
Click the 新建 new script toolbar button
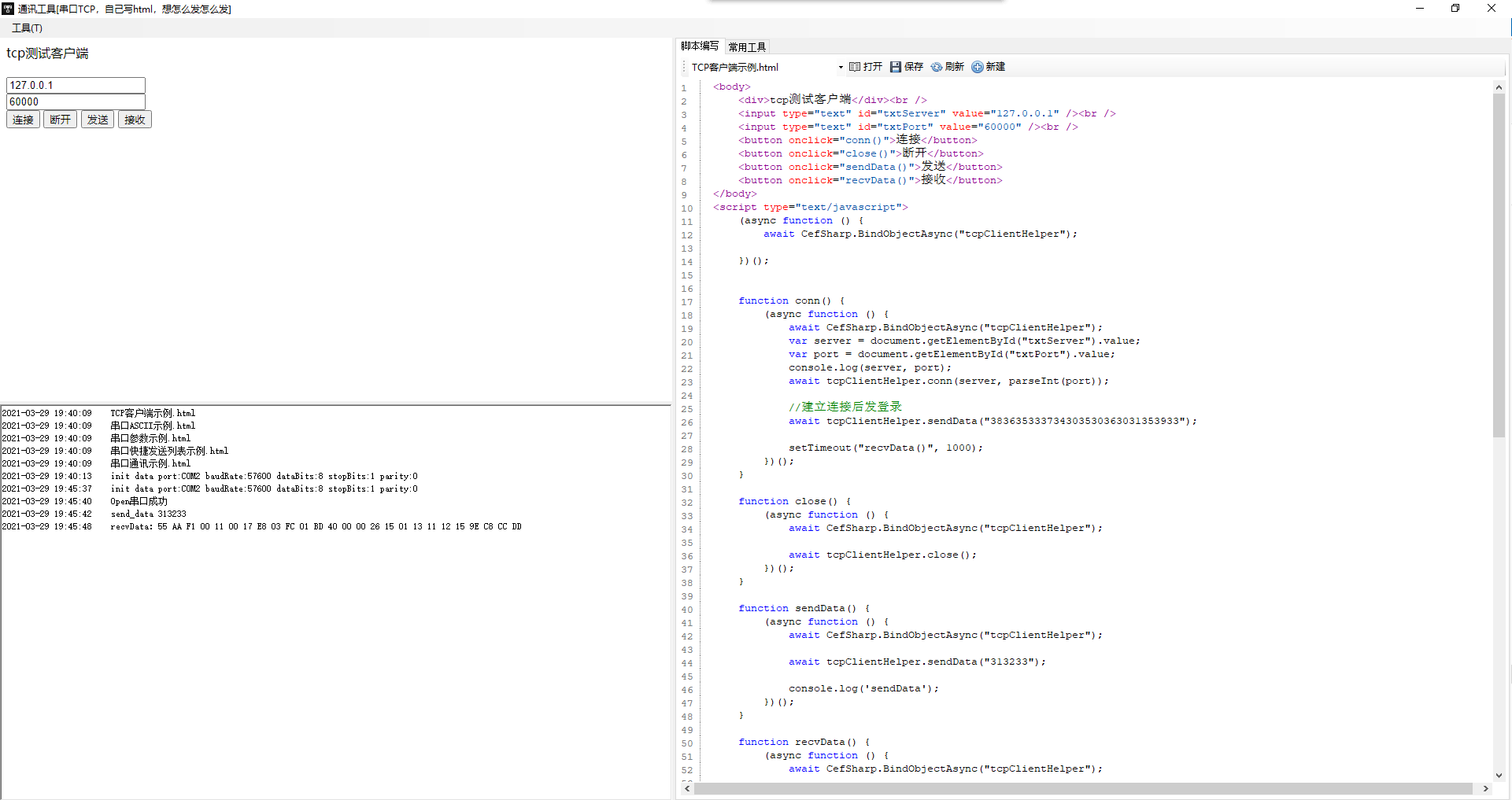pos(989,67)
